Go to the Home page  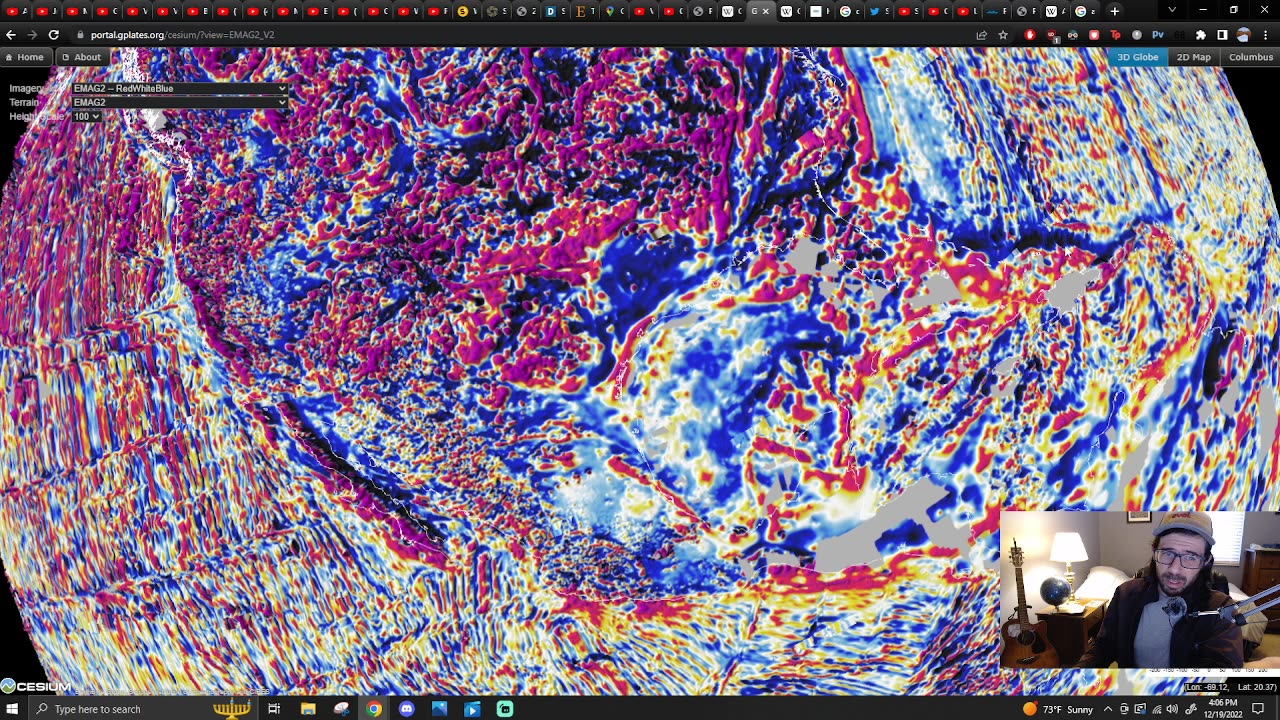25,57
